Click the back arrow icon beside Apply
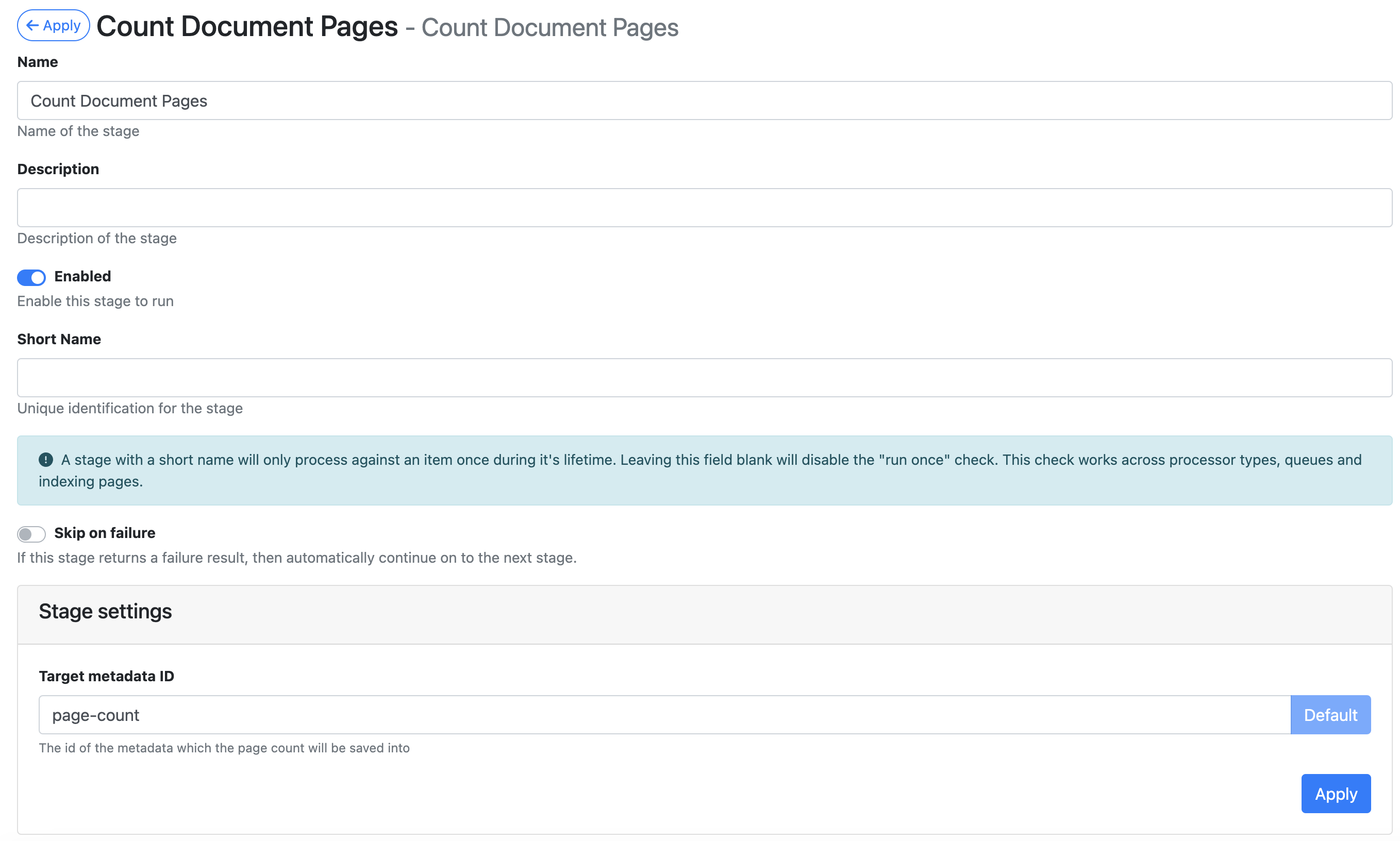This screenshot has width=1400, height=841. [x=32, y=25]
